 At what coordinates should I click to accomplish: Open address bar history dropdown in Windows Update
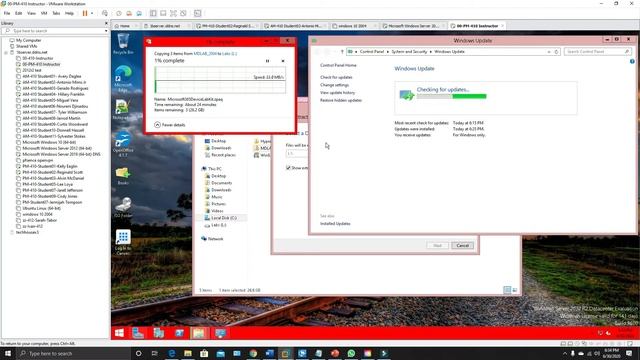tap(549, 52)
